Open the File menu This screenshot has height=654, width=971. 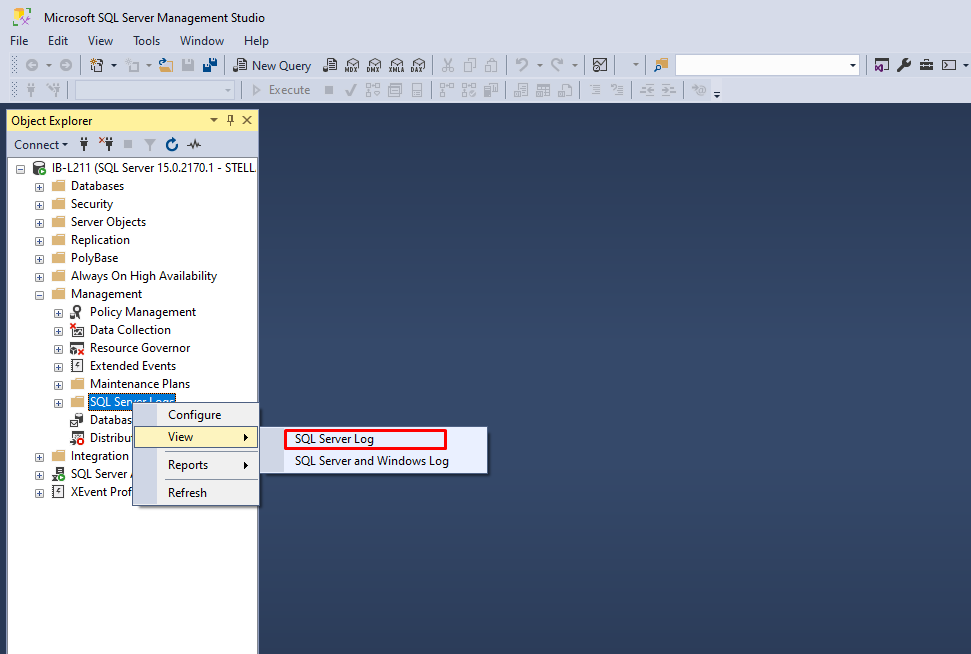coord(19,41)
